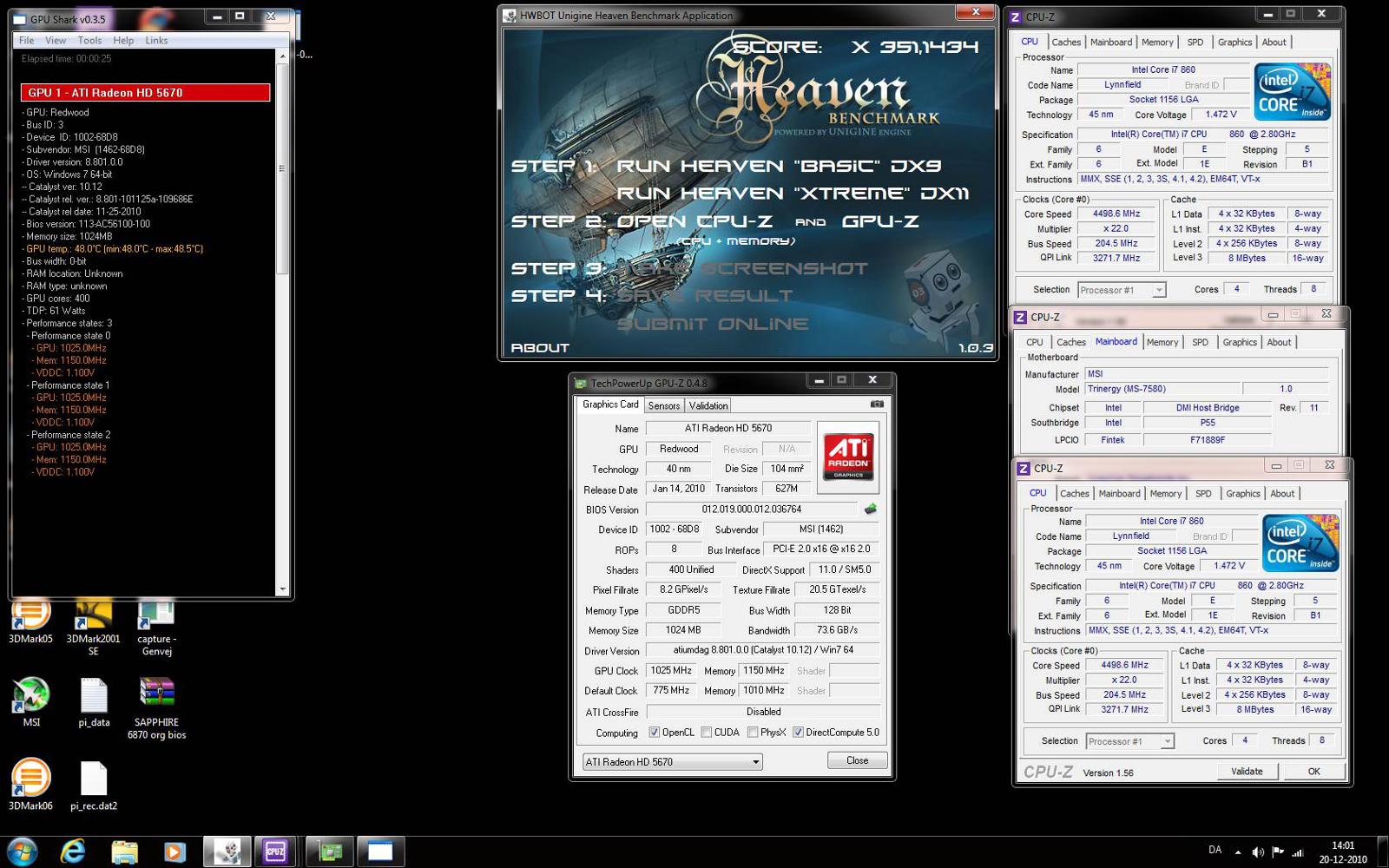Click OK button in bottom CPU-Z
Viewport: 1389px width, 868px height.
1314,771
